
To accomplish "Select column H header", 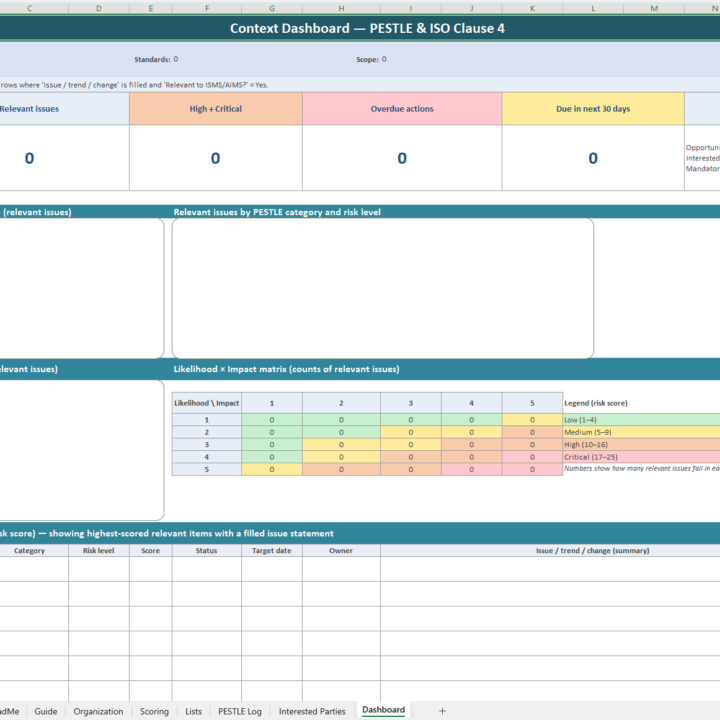I will pos(341,8).
